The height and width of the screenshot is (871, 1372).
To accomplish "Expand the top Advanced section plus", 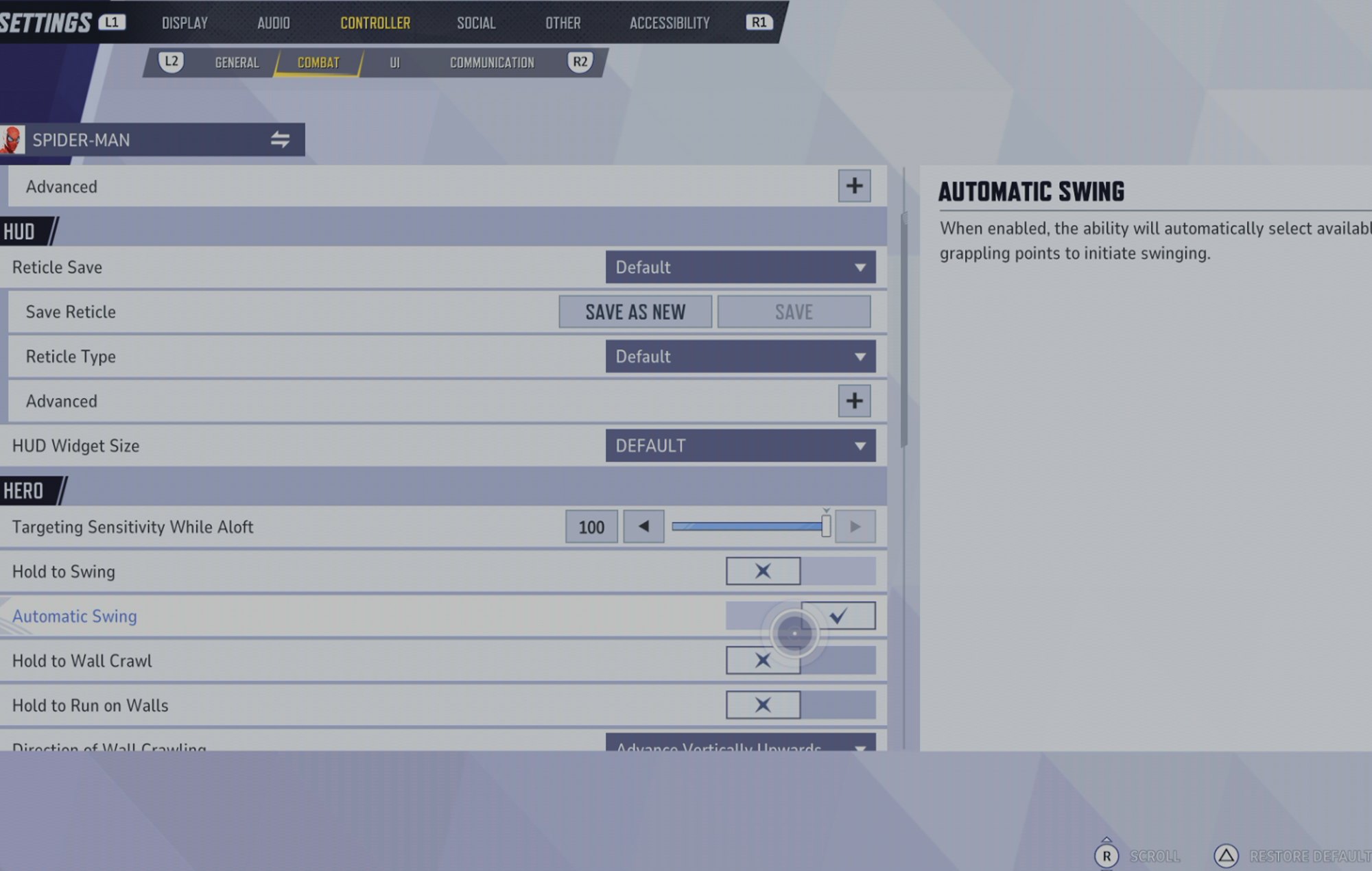I will click(x=854, y=186).
